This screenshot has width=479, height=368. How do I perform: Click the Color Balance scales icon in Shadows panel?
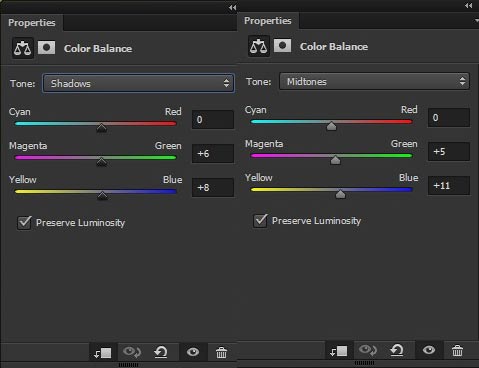click(23, 48)
